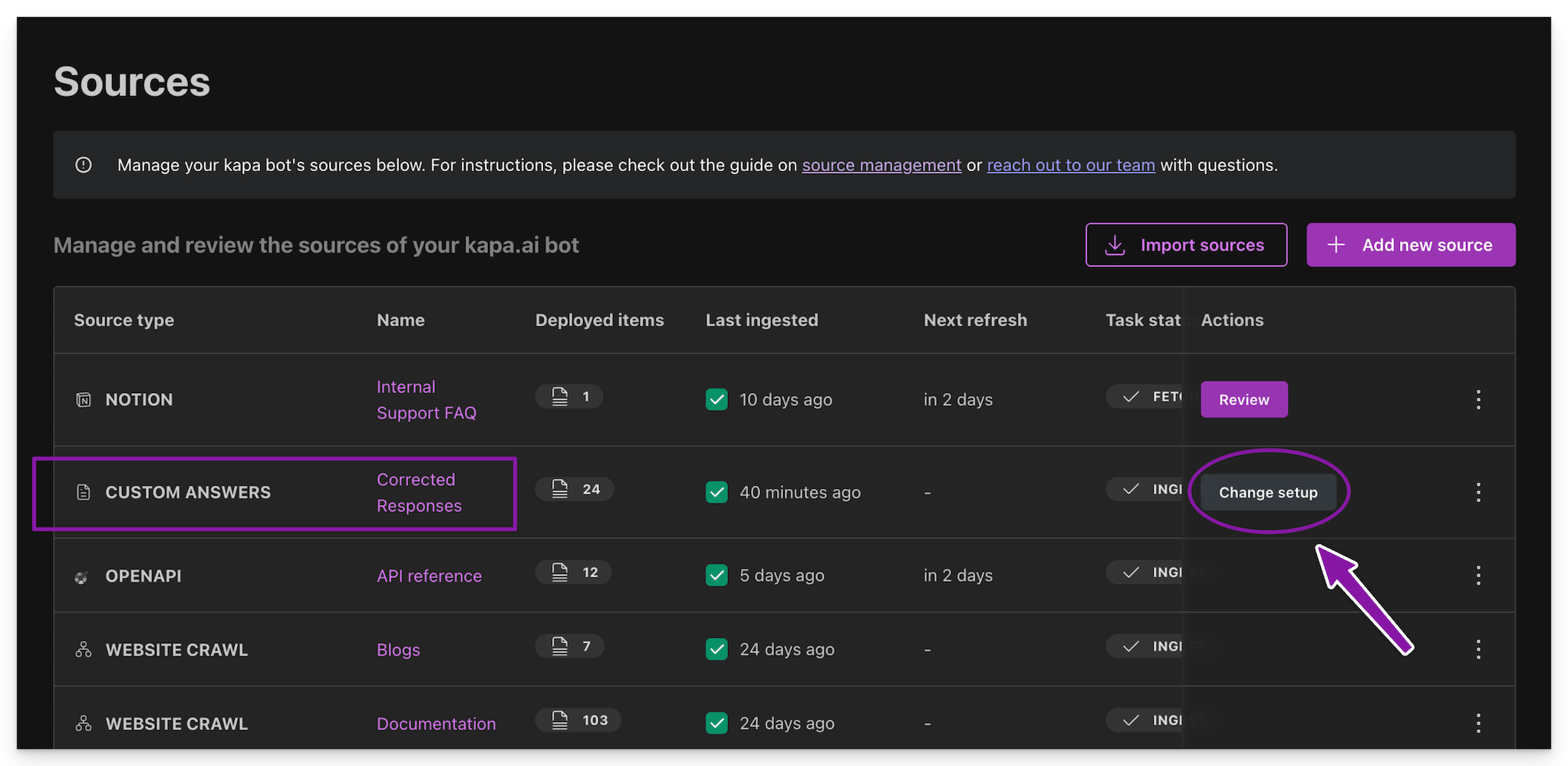Click the download icon on Import sources
Image resolution: width=1568 pixels, height=766 pixels.
click(x=1115, y=245)
